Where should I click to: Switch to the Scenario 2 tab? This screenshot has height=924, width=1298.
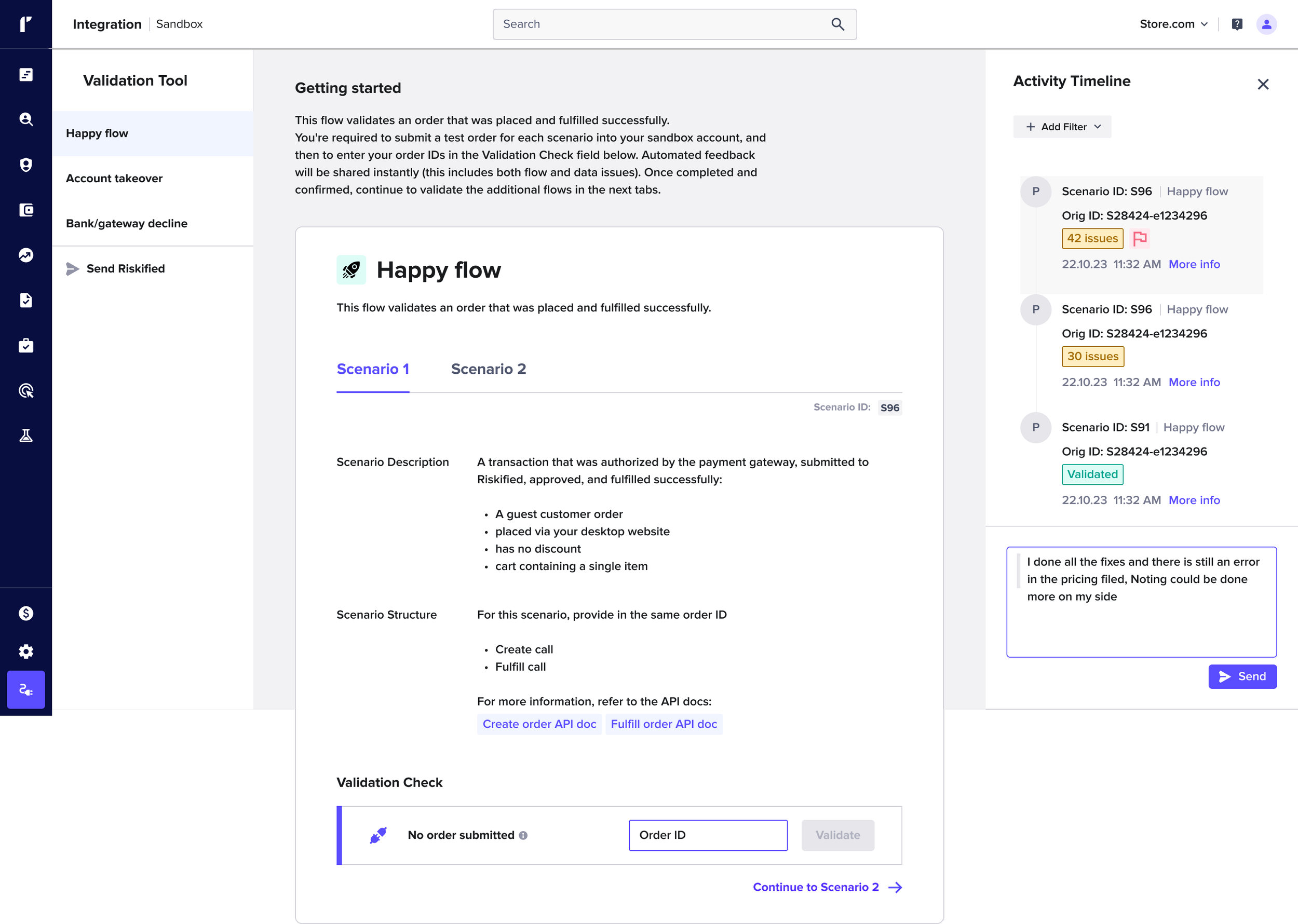(x=488, y=369)
